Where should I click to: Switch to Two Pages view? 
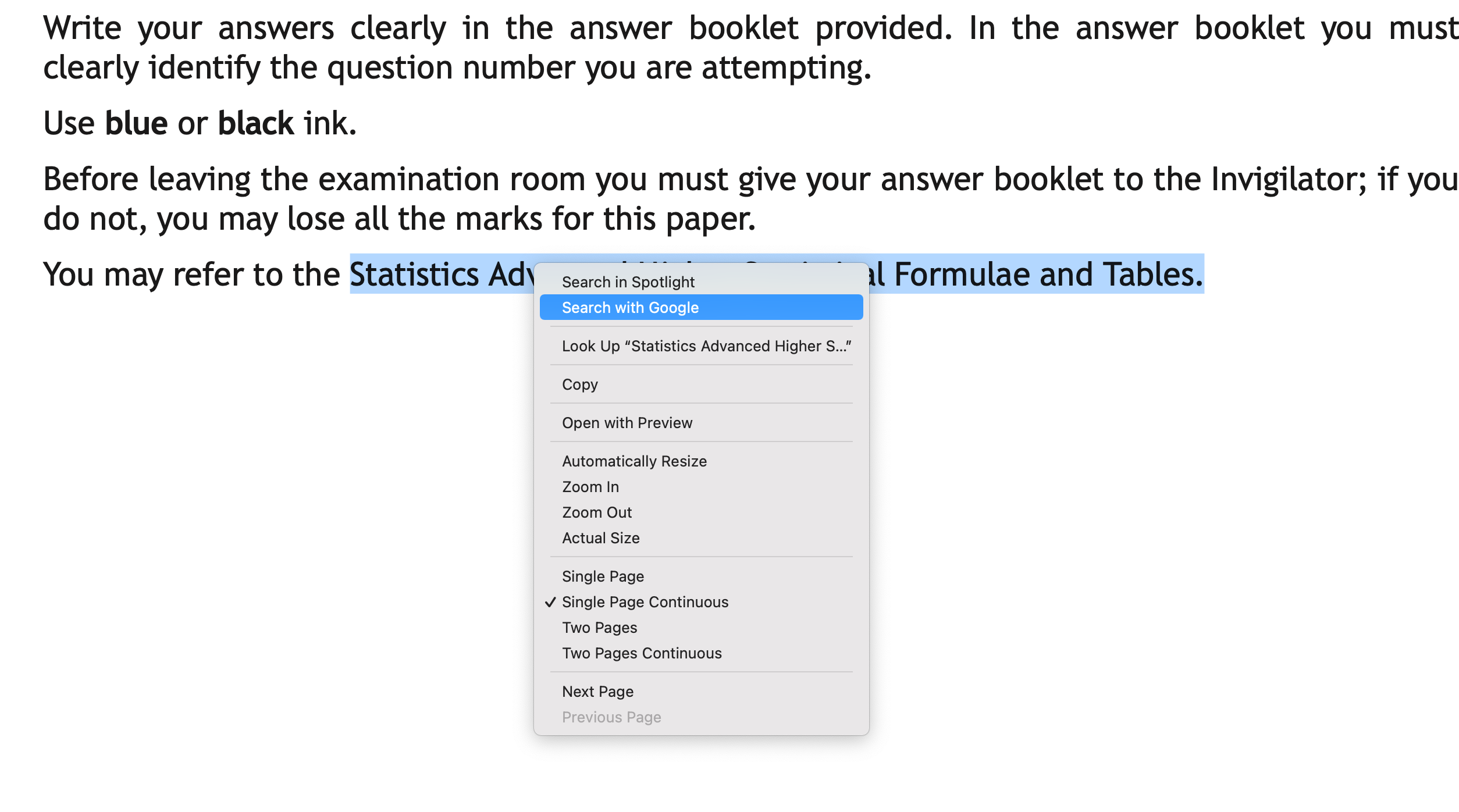tap(599, 628)
